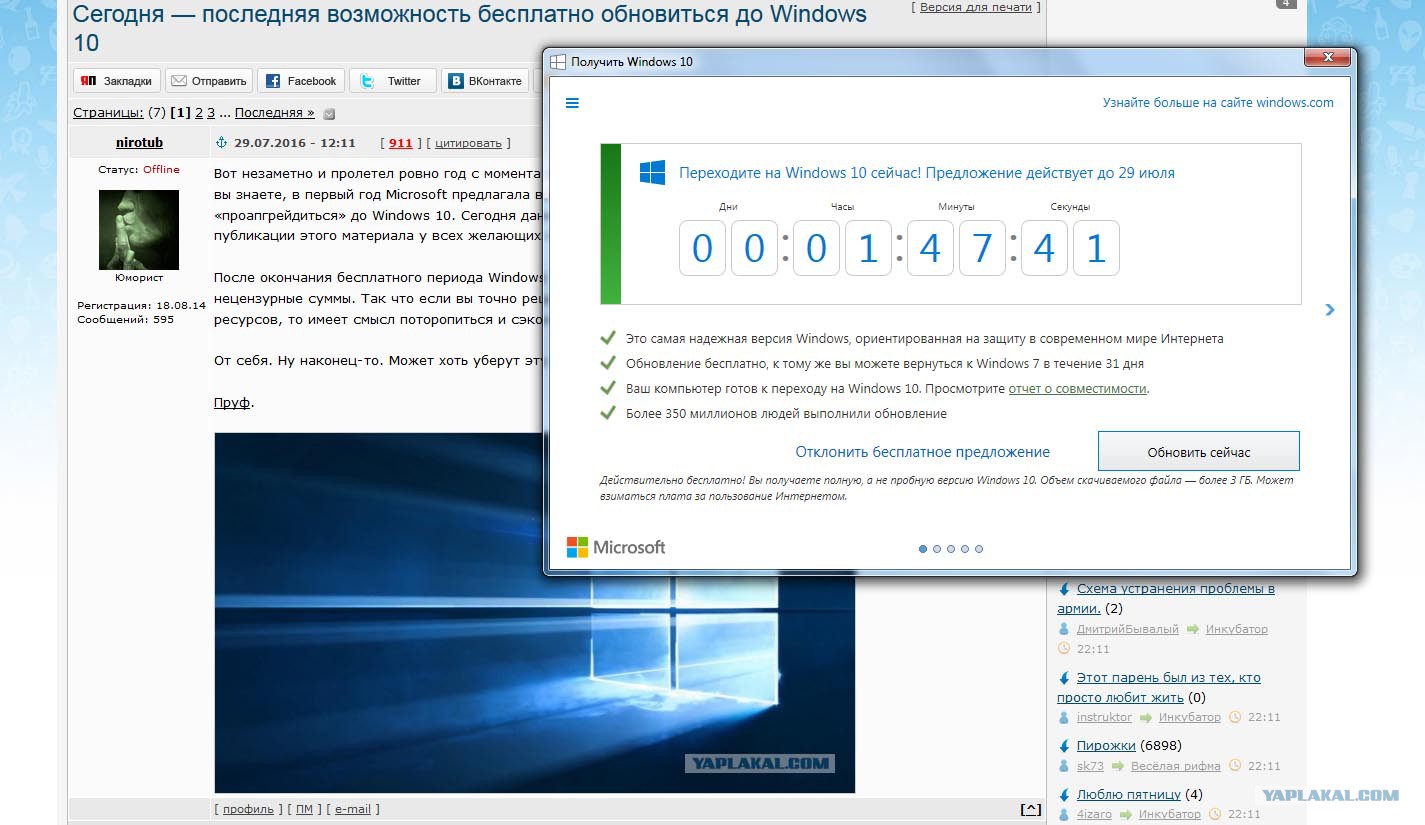Click the blue arrow icon beside 'Этот парень был'
The height and width of the screenshot is (825, 1425).
click(1065, 678)
